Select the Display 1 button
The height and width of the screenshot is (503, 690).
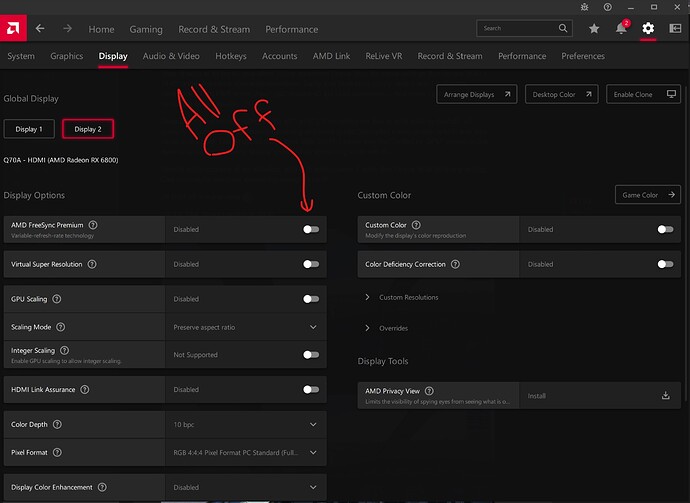pyautogui.click(x=28, y=129)
